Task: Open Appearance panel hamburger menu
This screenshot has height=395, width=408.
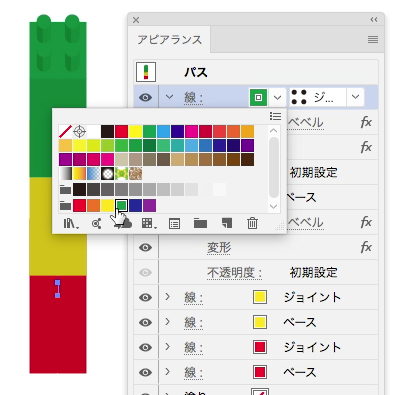Action: (x=373, y=40)
